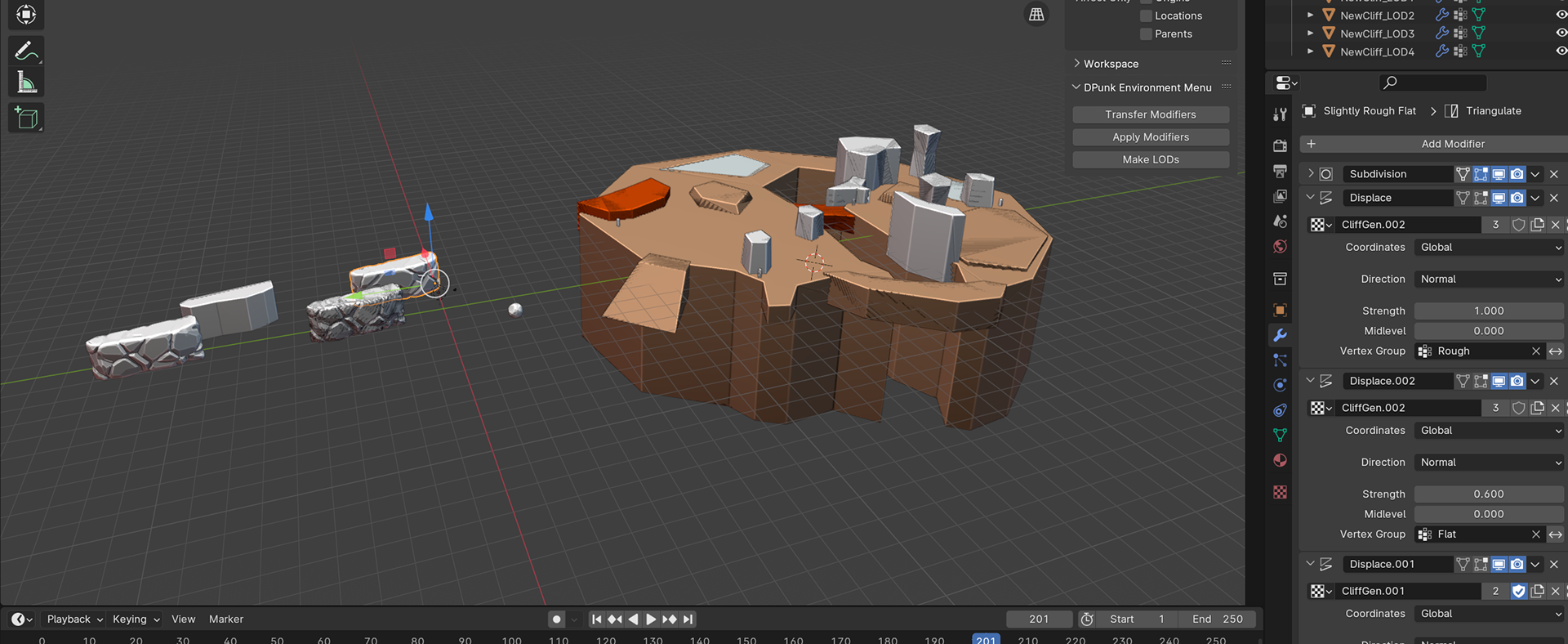Open the Collection properties tab

pos(1280,279)
